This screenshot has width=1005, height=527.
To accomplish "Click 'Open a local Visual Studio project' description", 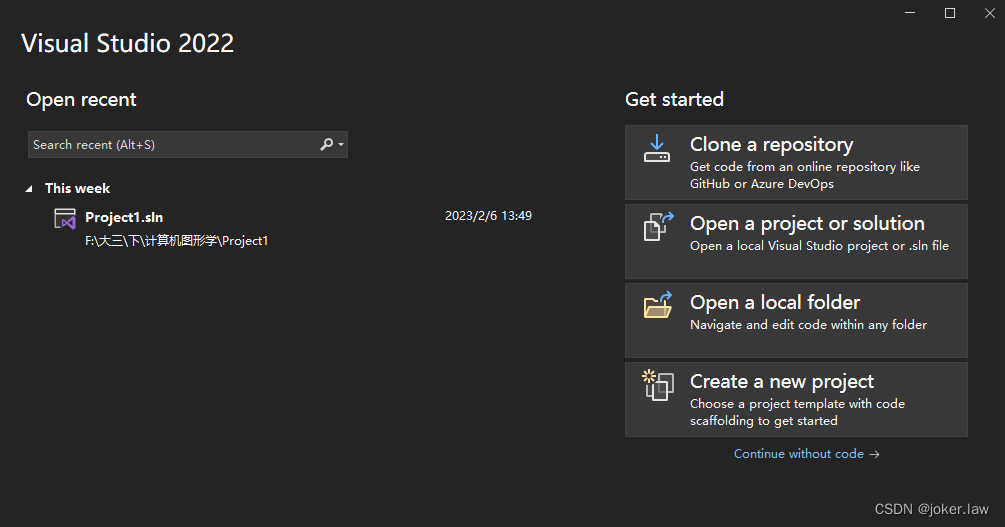I will (819, 246).
